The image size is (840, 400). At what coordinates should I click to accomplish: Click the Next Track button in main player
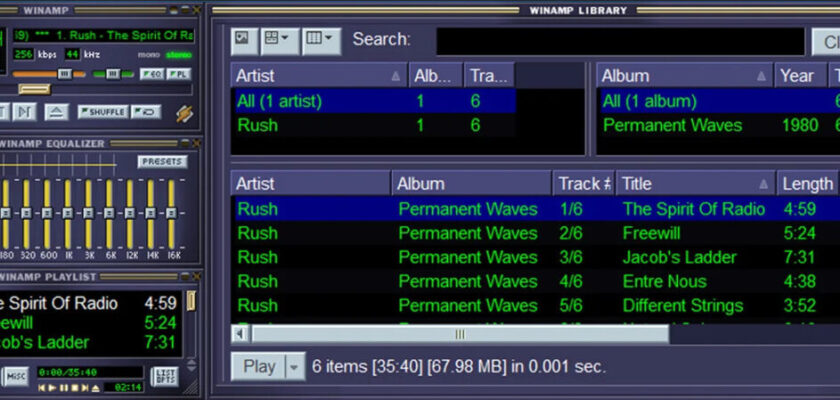(x=25, y=111)
